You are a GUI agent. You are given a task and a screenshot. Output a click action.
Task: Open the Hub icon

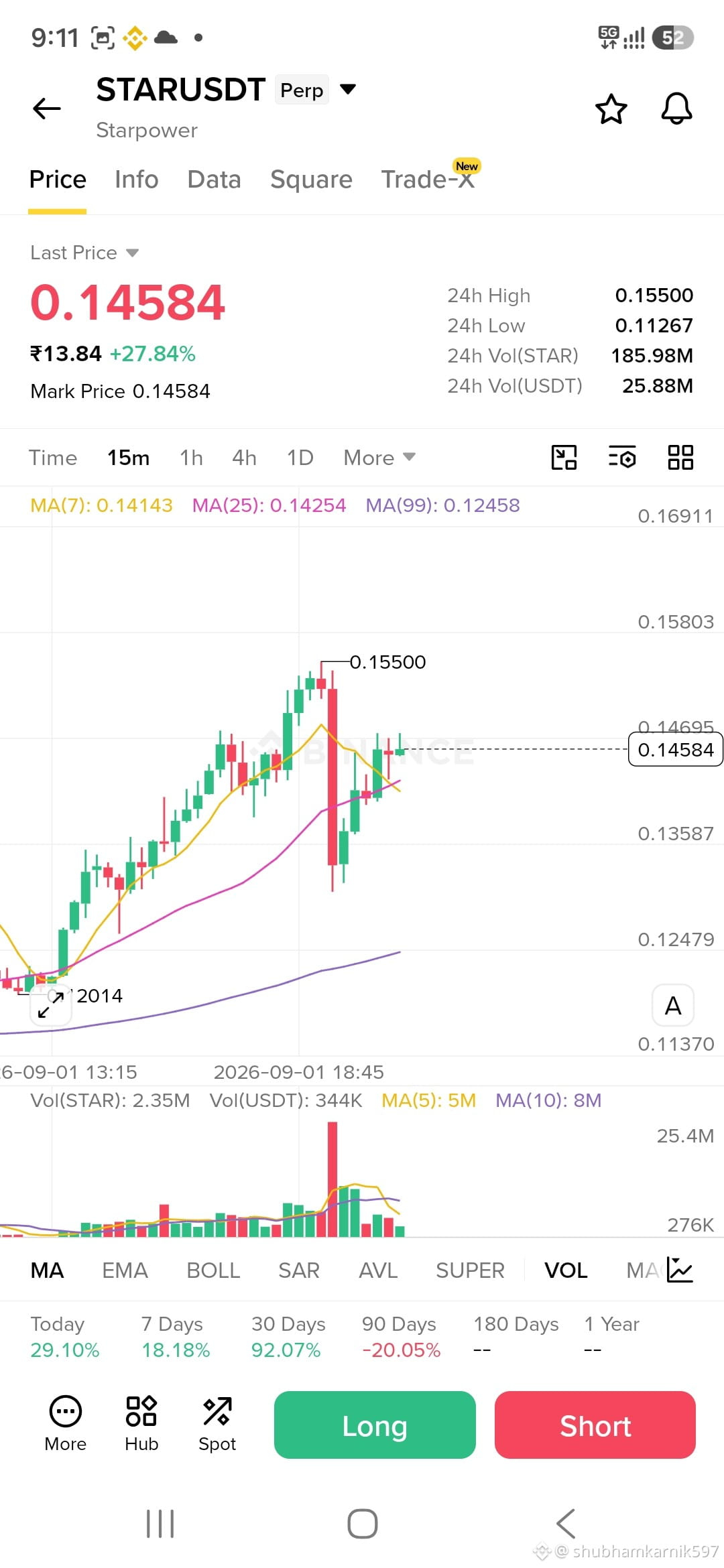[141, 1423]
